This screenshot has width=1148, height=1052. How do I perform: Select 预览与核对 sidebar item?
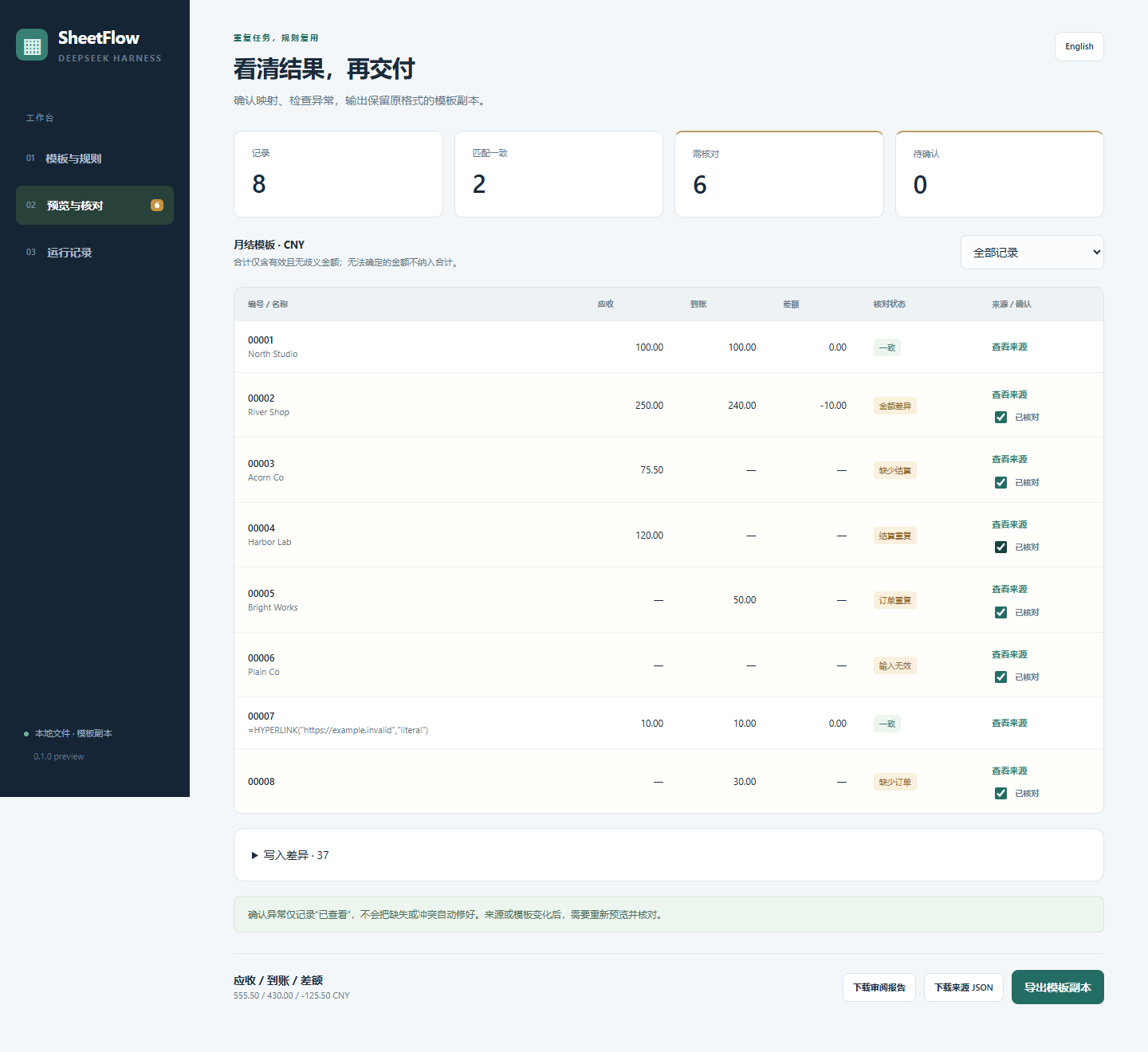click(x=95, y=206)
